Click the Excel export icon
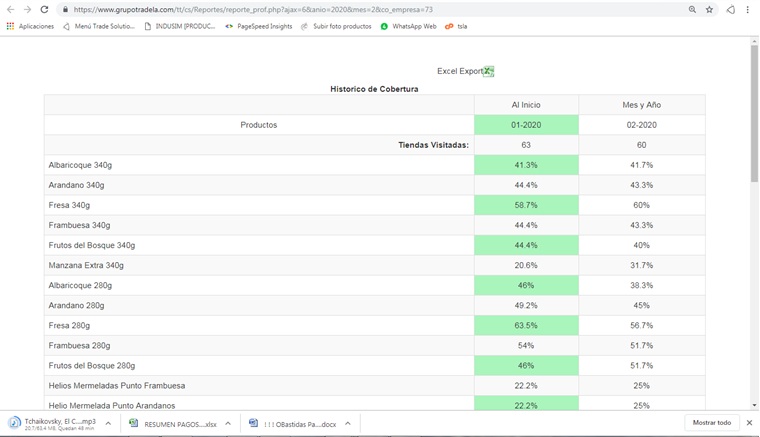Screen dimensions: 760x437 point(489,71)
